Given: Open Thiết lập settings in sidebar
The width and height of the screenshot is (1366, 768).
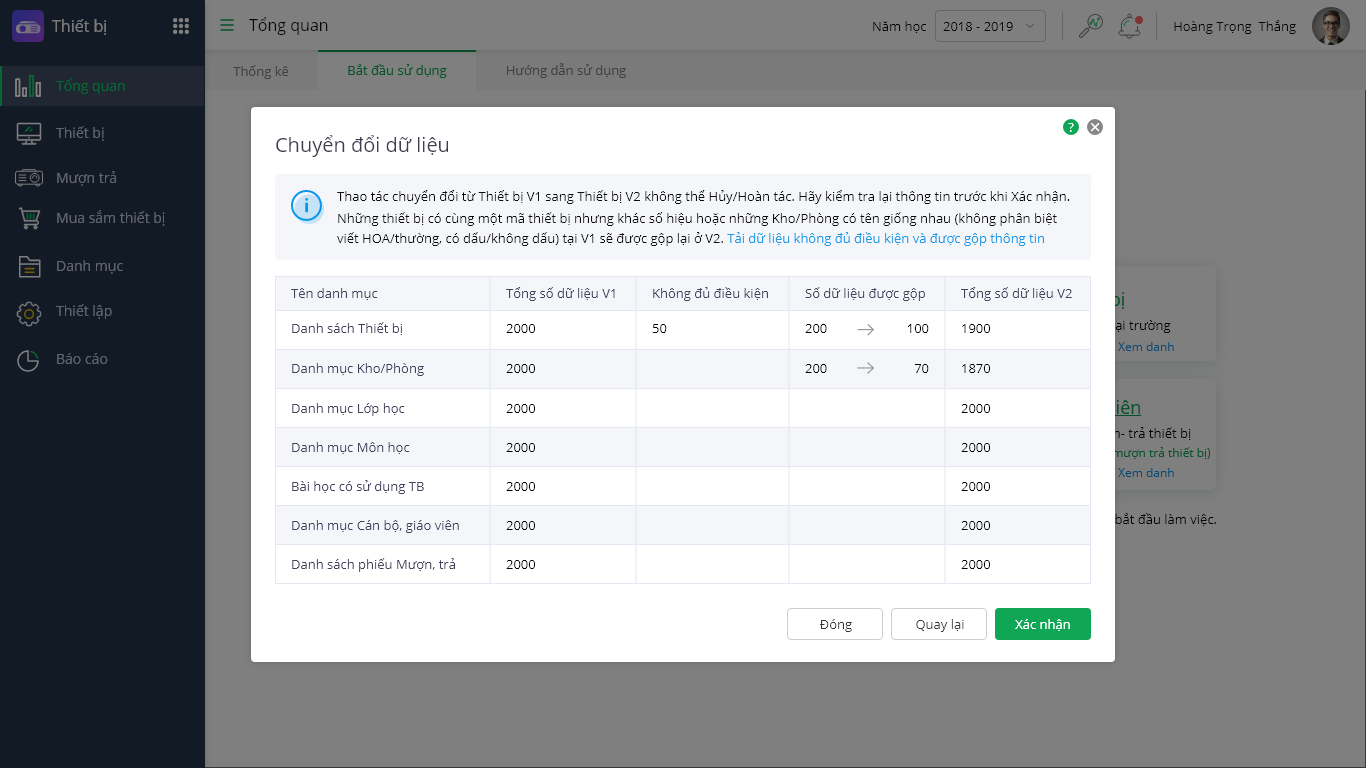Looking at the screenshot, I should (x=84, y=311).
